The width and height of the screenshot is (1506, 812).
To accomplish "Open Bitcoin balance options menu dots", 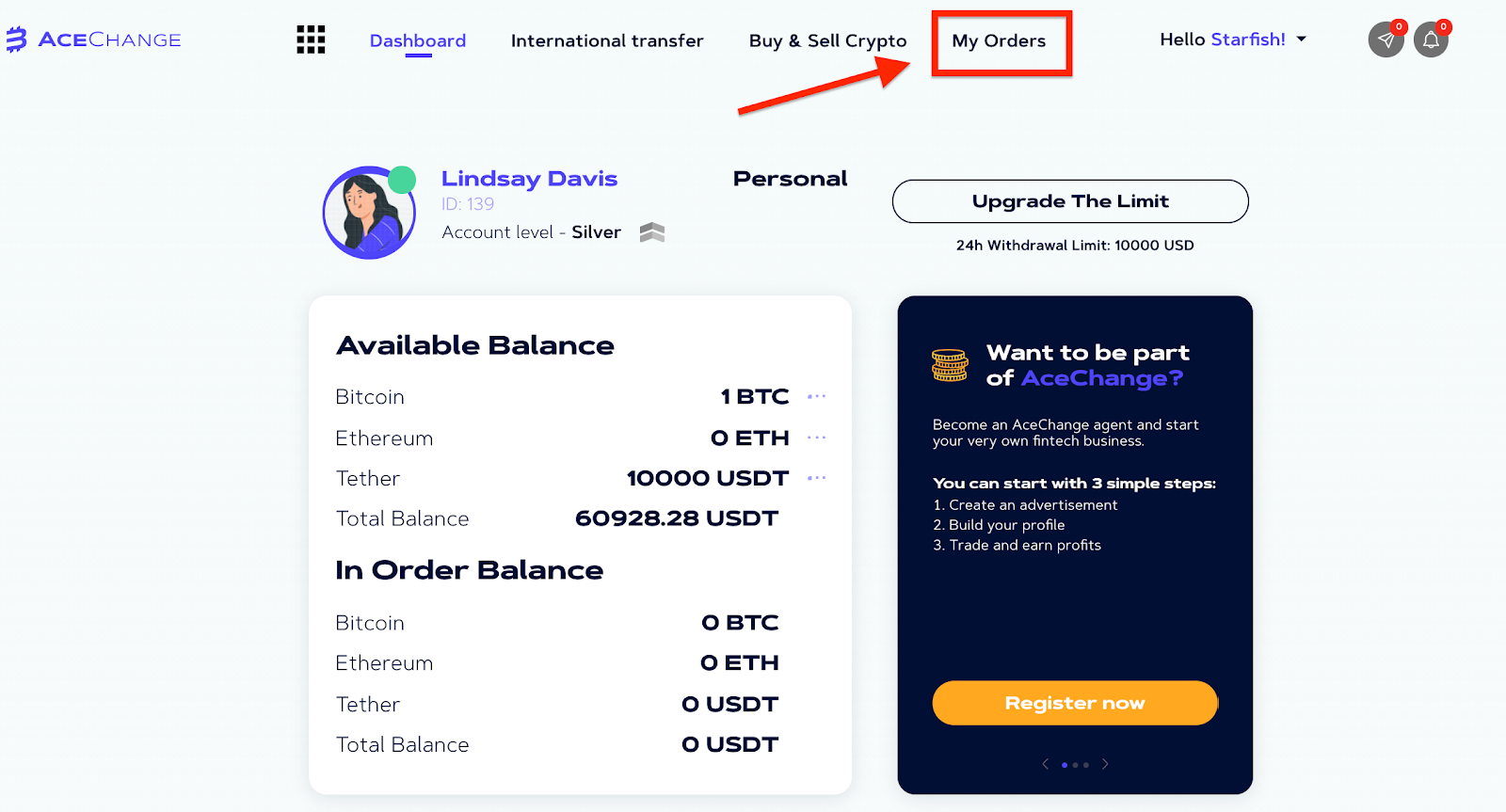I will 816,397.
